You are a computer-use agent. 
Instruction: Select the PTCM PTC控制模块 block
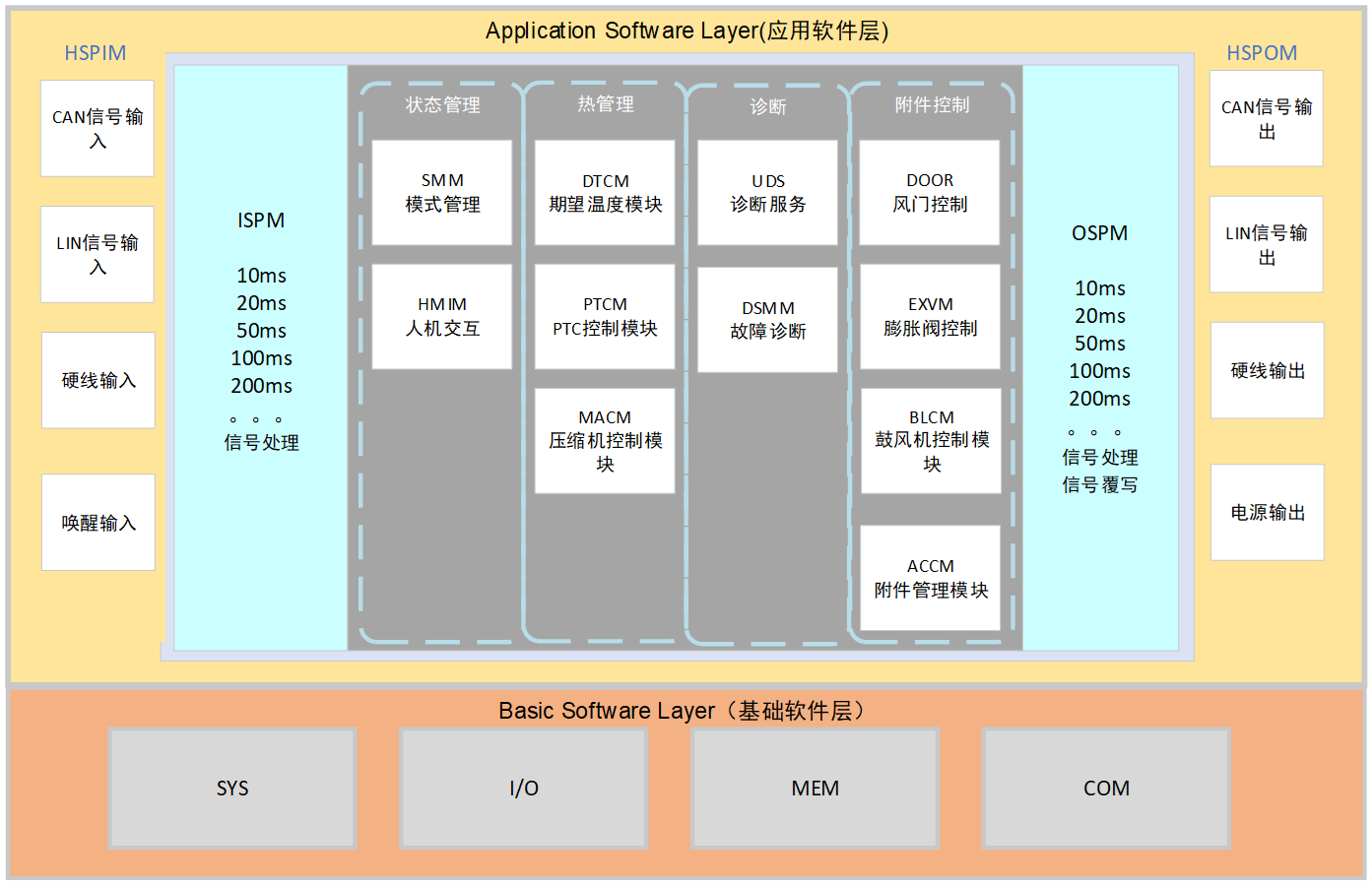pyautogui.click(x=605, y=317)
